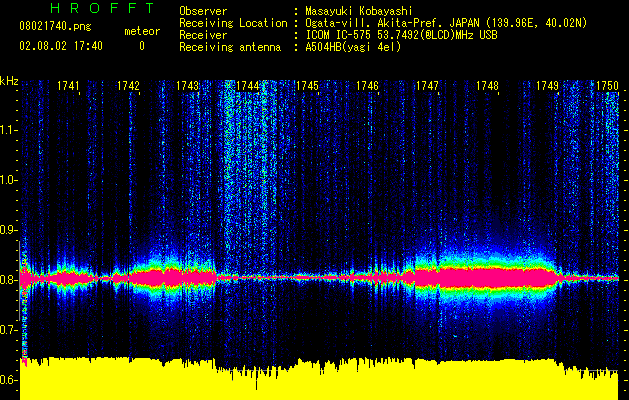Viewport: 629px width, 400px height.
Task: Click the date stamp 02.08.02 17:40
Action: pos(61,46)
